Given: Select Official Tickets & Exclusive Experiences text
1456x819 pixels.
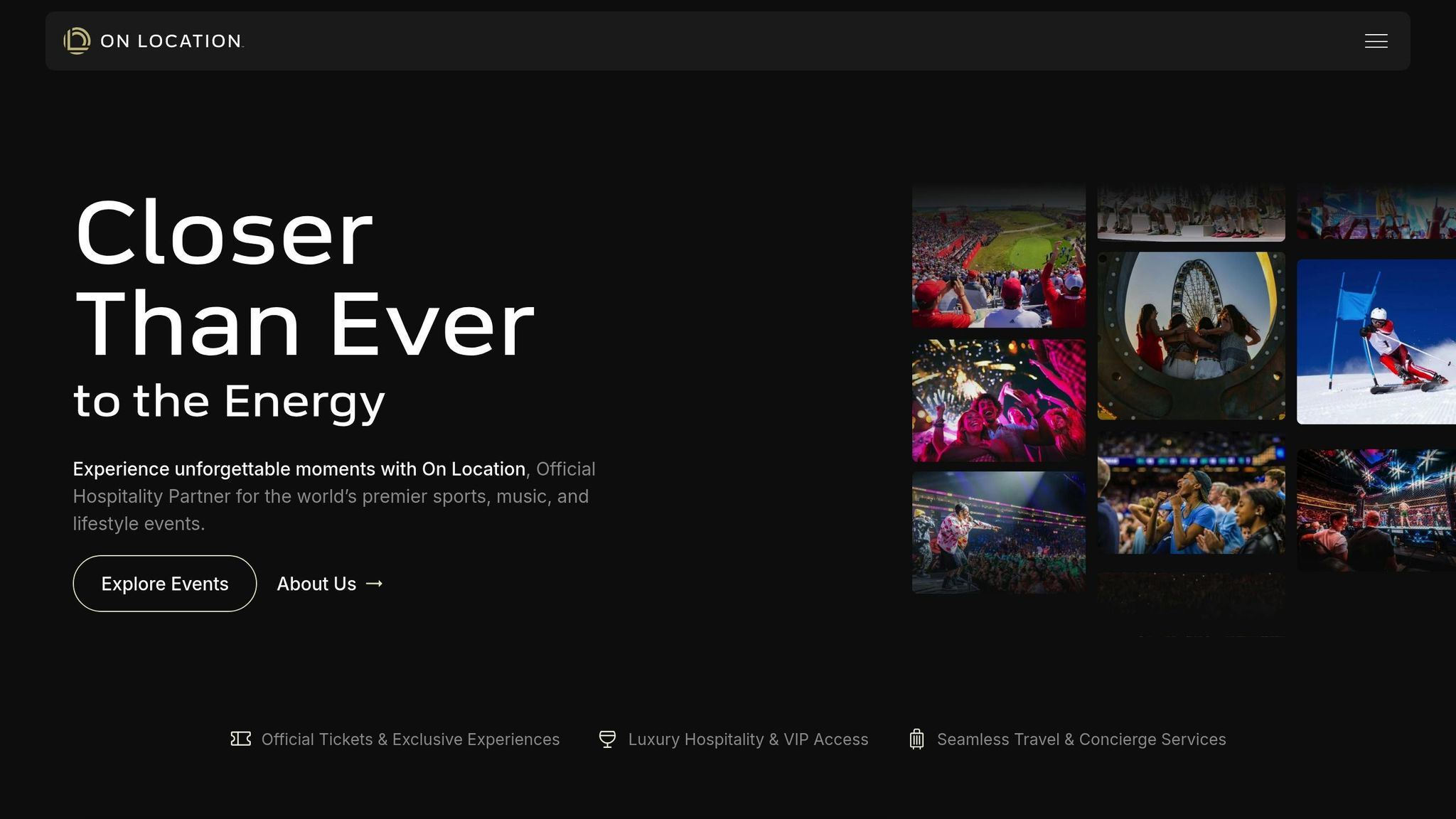Looking at the screenshot, I should pyautogui.click(x=410, y=739).
